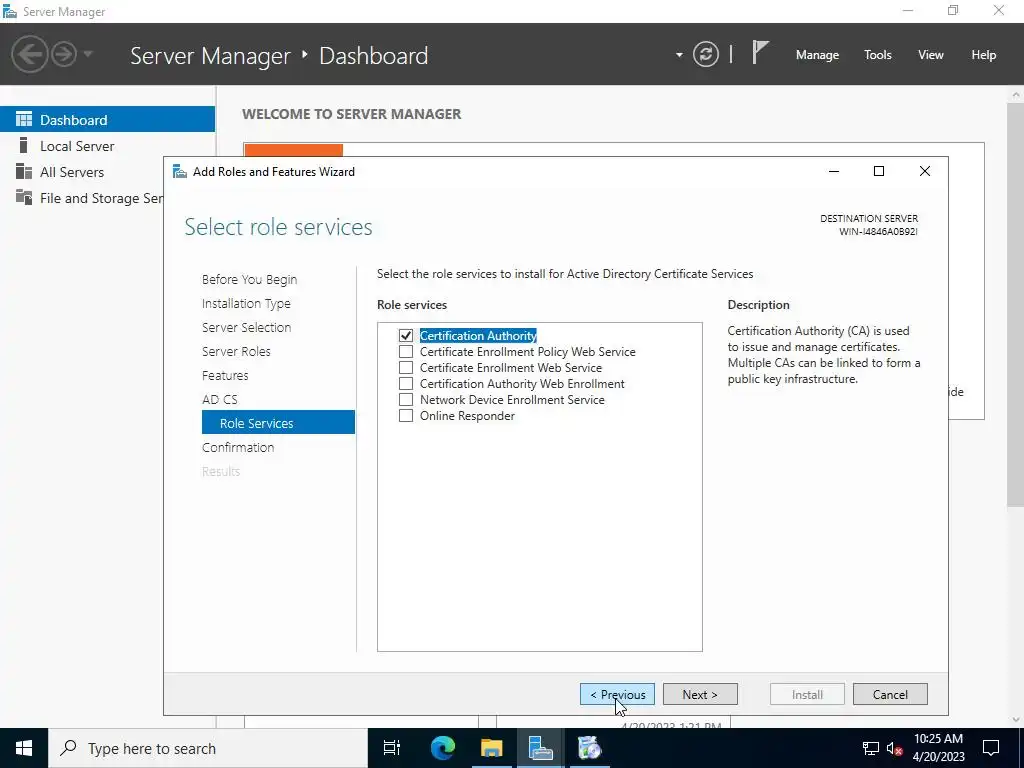Click the Server Manager forward navigation arrow
1024x768 pixels.
(x=64, y=54)
